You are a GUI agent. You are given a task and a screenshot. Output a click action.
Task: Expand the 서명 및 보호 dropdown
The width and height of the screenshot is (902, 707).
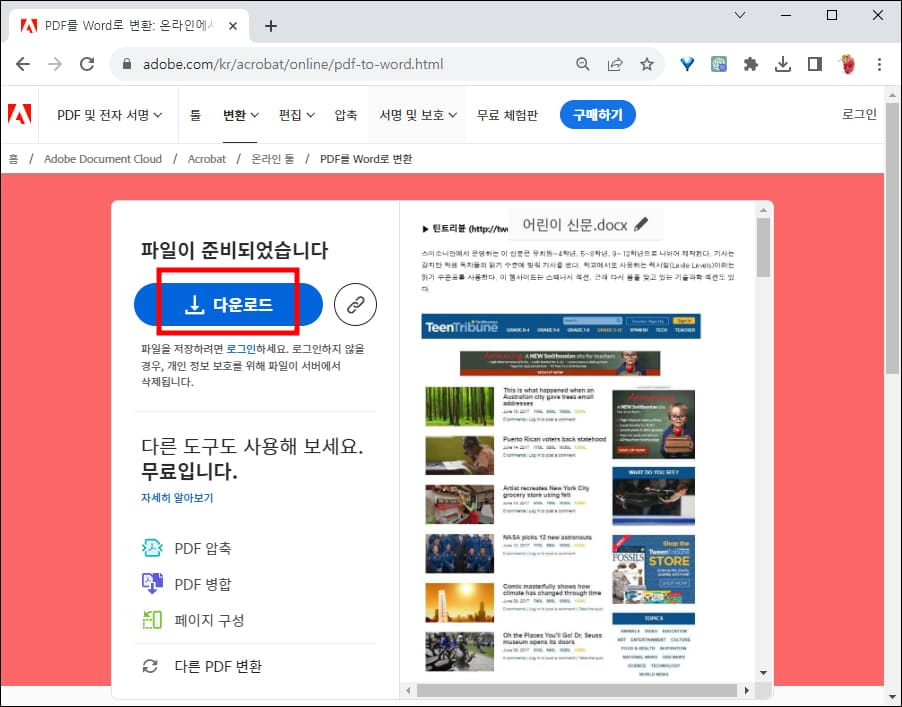click(x=416, y=114)
